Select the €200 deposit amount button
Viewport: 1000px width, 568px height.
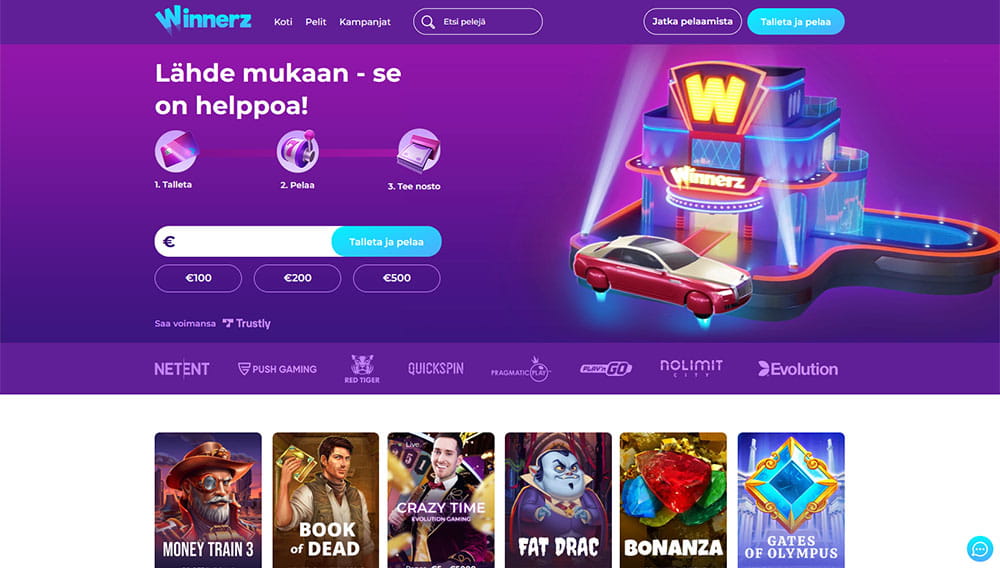pos(297,278)
